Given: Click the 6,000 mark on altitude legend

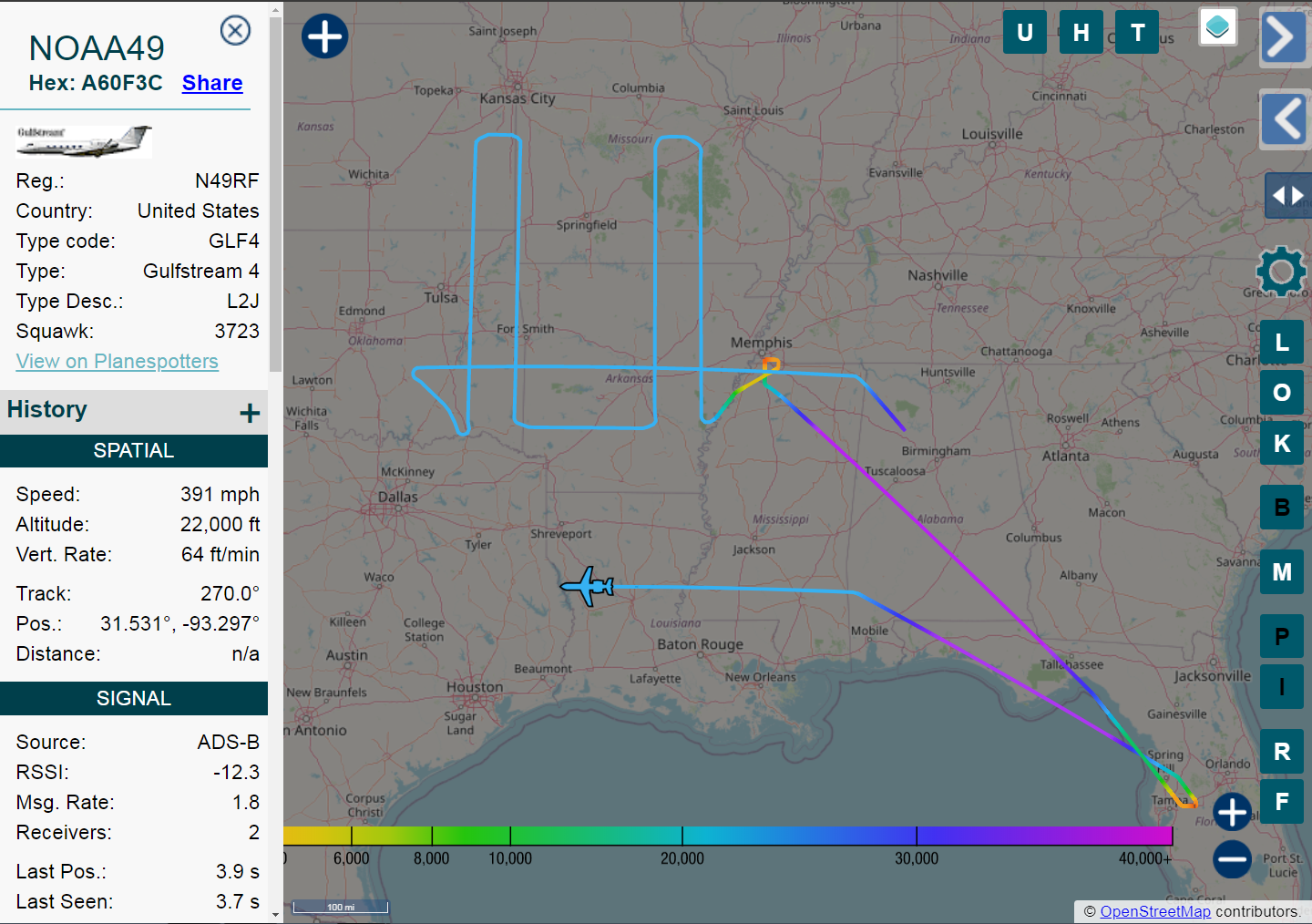Looking at the screenshot, I should click(x=352, y=858).
